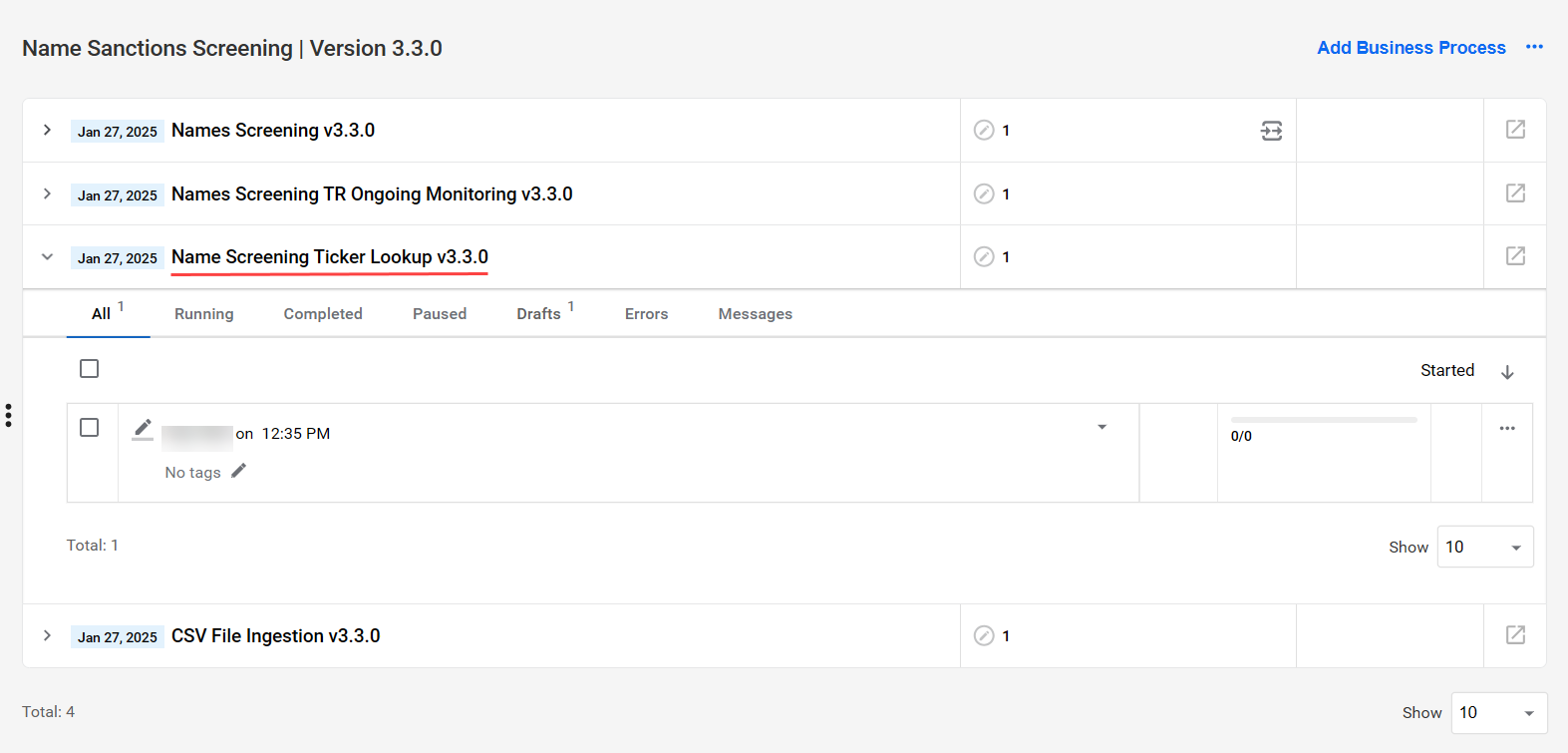Switch to the Paused tab
This screenshot has height=753, width=1568.
point(440,313)
